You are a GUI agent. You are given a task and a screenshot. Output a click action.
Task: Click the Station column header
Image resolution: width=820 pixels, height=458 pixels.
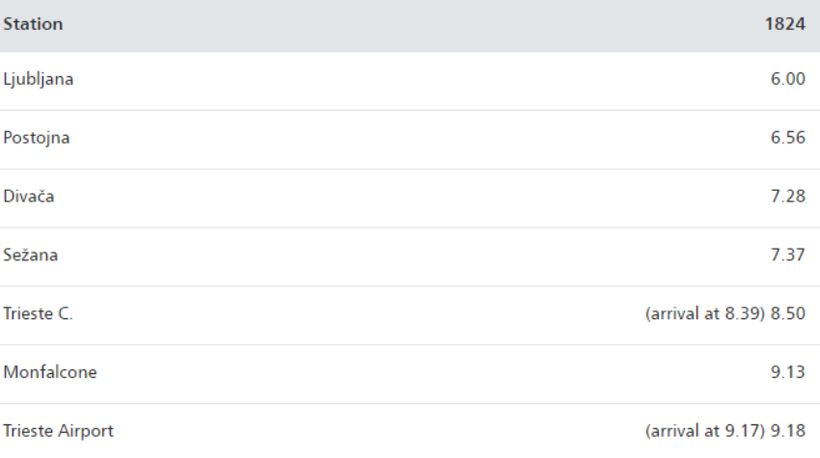(x=33, y=24)
